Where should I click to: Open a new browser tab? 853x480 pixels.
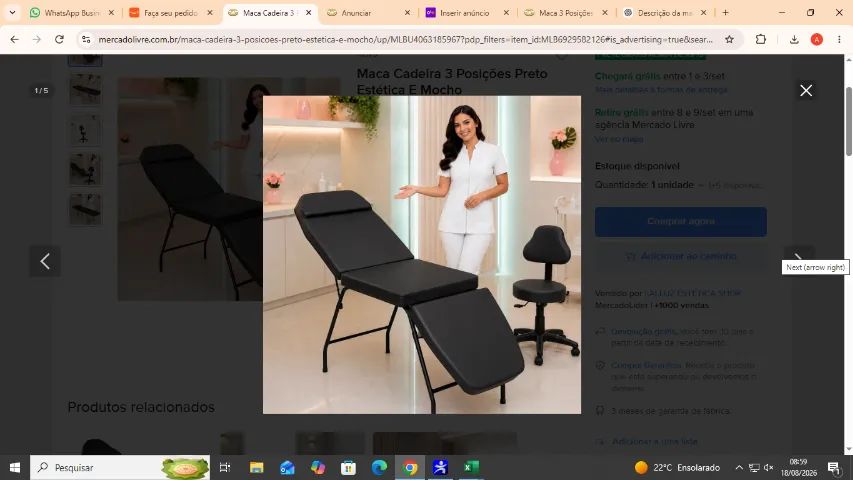pos(725,13)
